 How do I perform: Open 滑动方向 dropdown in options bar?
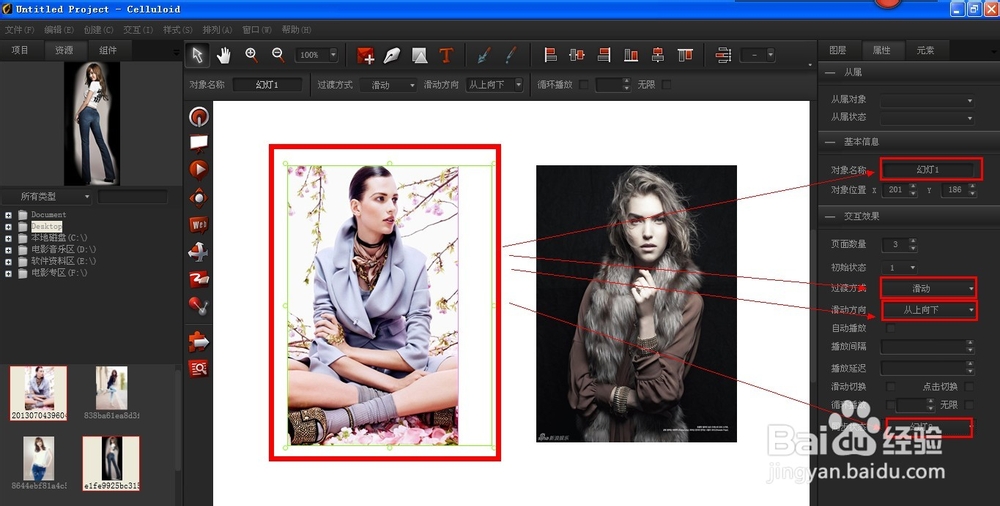(494, 84)
